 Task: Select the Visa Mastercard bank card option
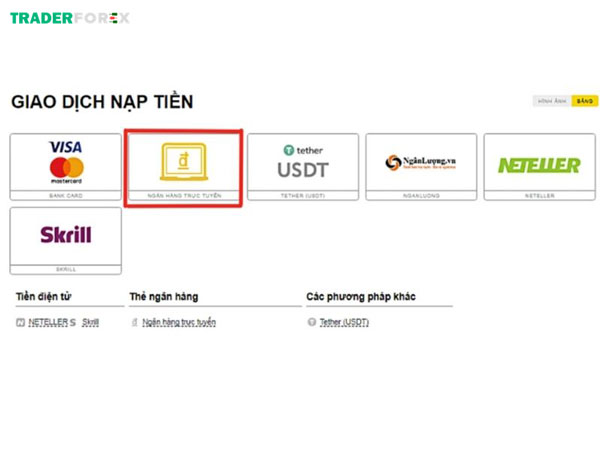click(x=66, y=167)
